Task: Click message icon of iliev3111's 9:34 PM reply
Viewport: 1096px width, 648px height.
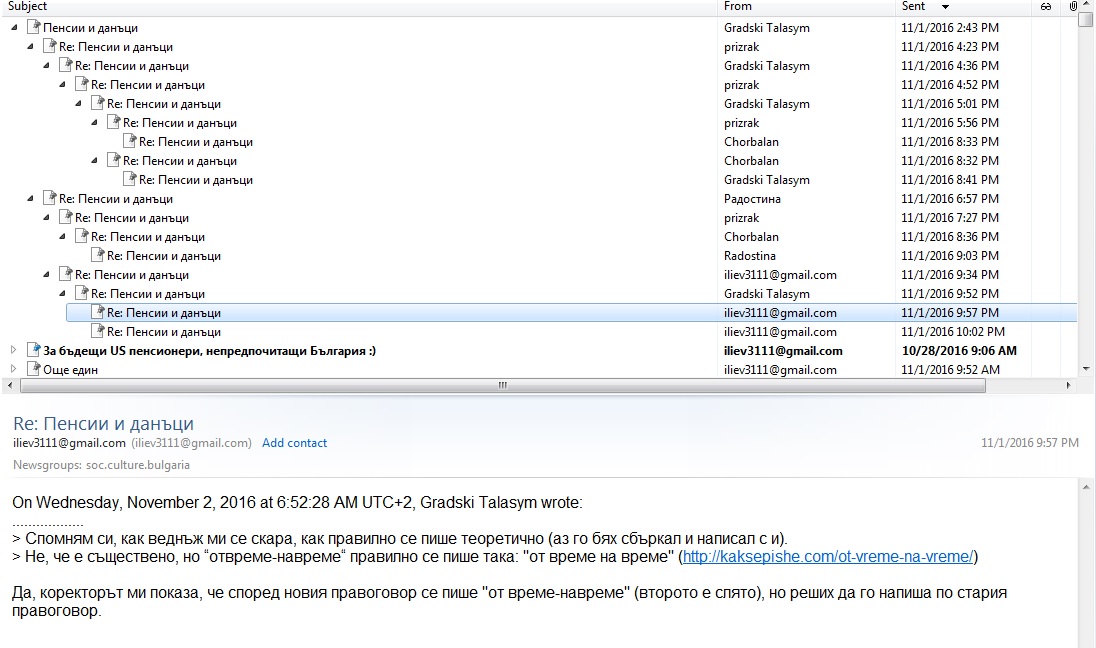Action: pyautogui.click(x=65, y=274)
